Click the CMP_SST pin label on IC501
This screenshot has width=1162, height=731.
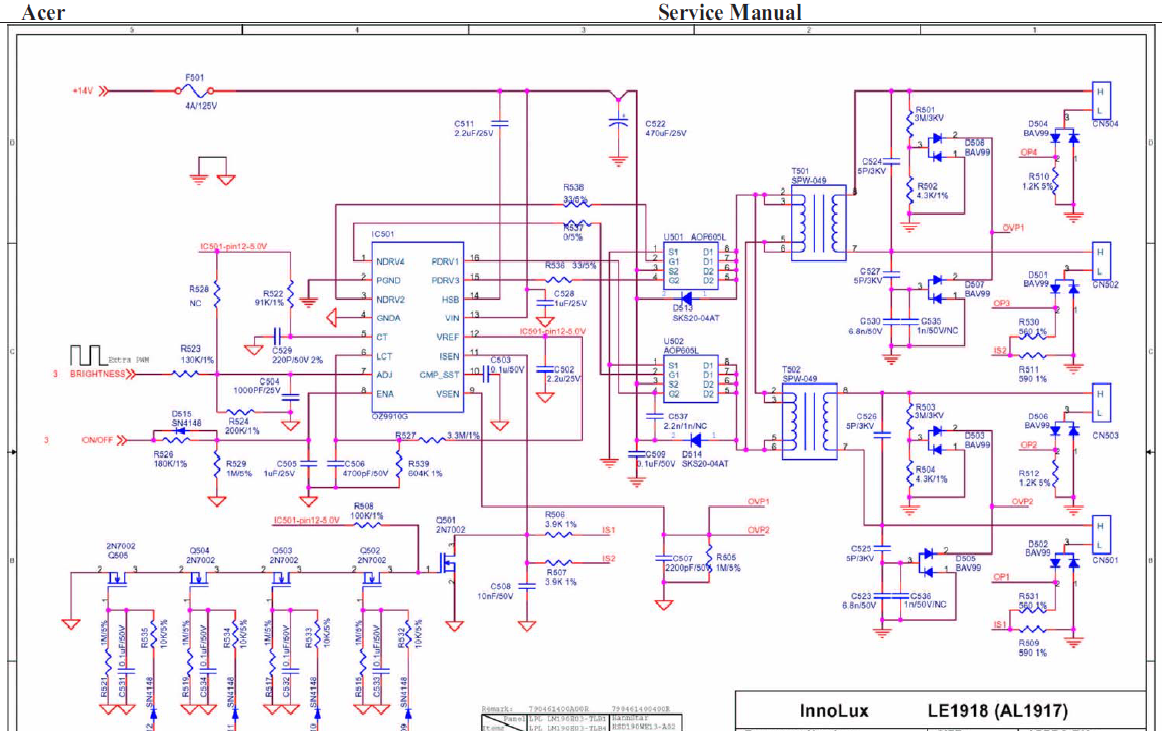[x=439, y=375]
